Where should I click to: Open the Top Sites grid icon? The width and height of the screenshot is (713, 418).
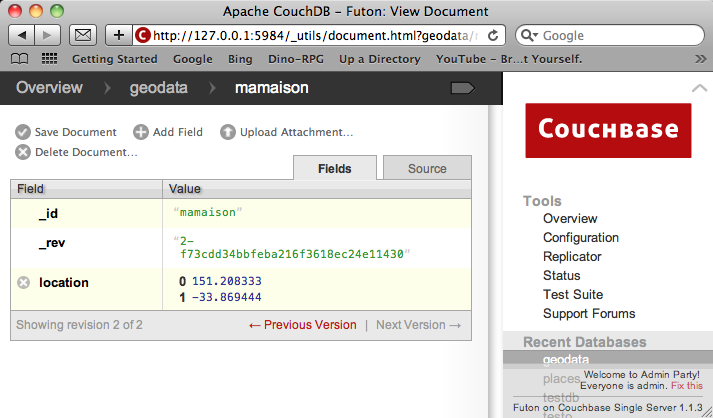(49, 59)
